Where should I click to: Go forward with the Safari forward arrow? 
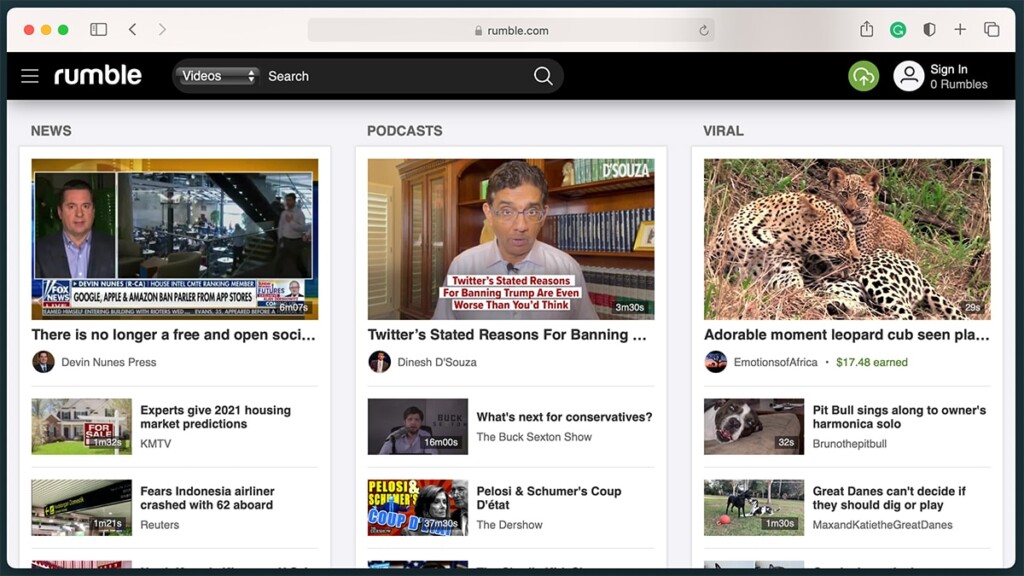(x=162, y=29)
